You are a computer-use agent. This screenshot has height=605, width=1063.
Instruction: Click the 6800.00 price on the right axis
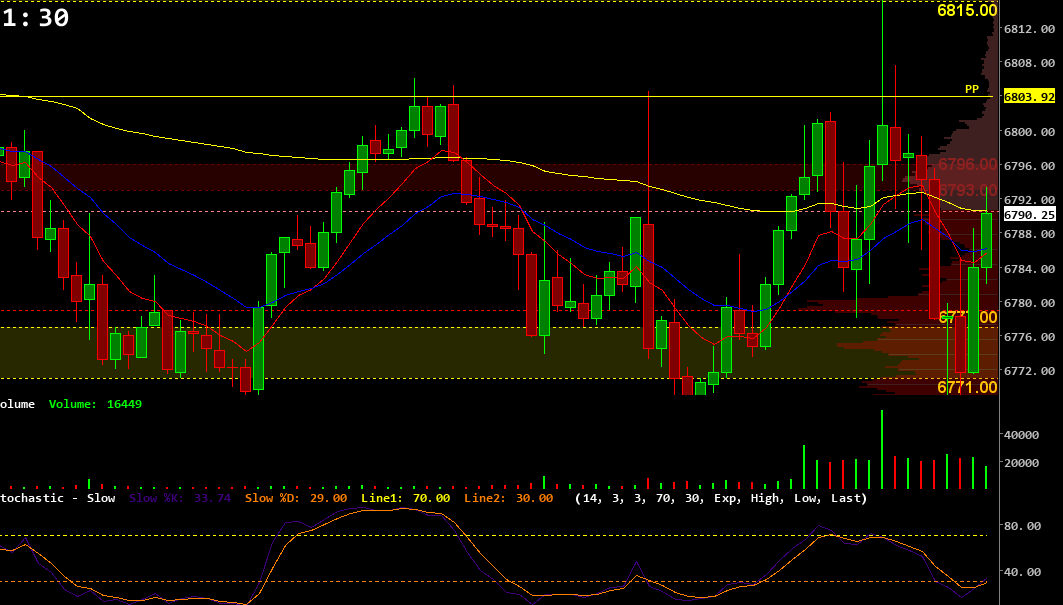pos(1030,131)
